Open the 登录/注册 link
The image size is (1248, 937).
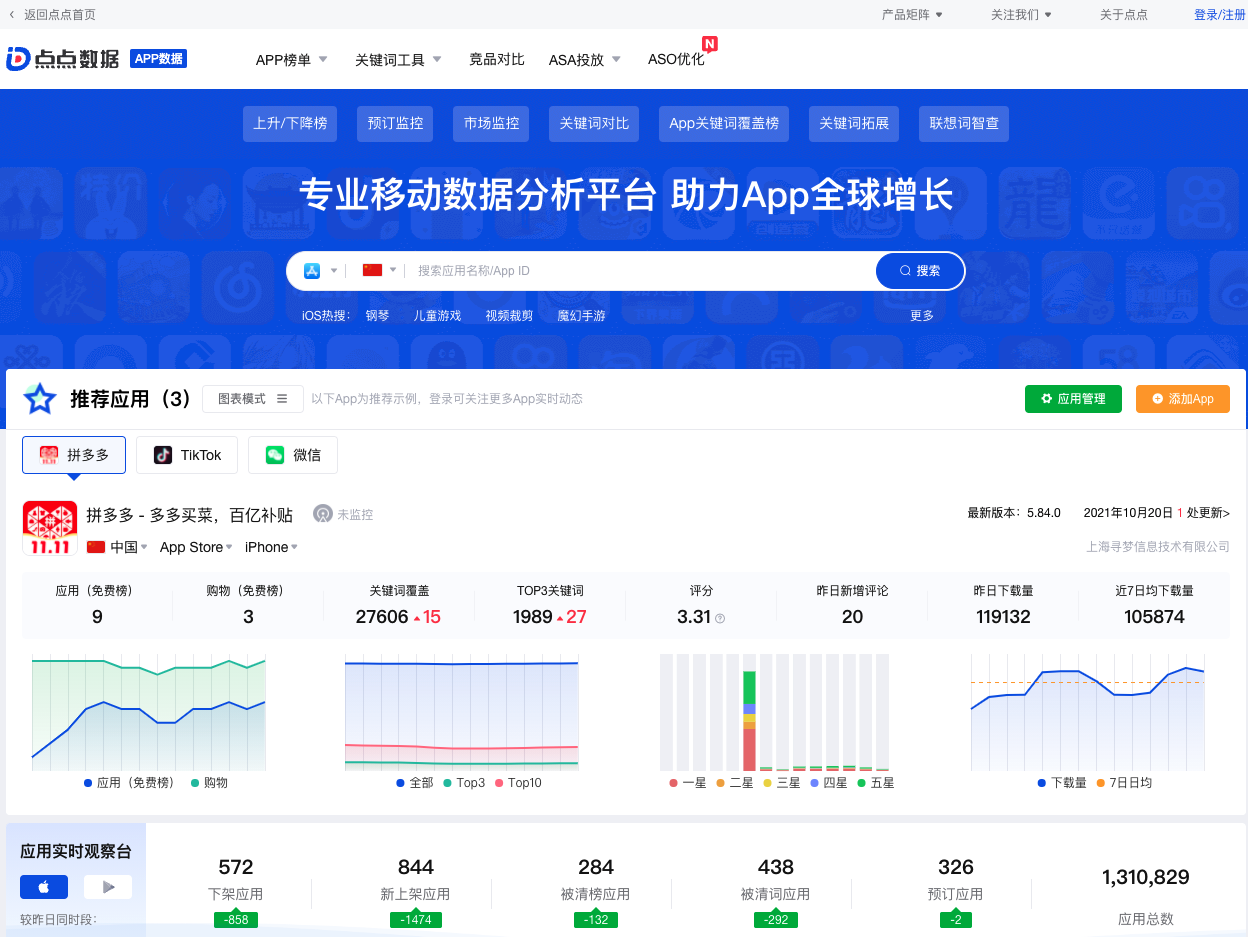1219,15
